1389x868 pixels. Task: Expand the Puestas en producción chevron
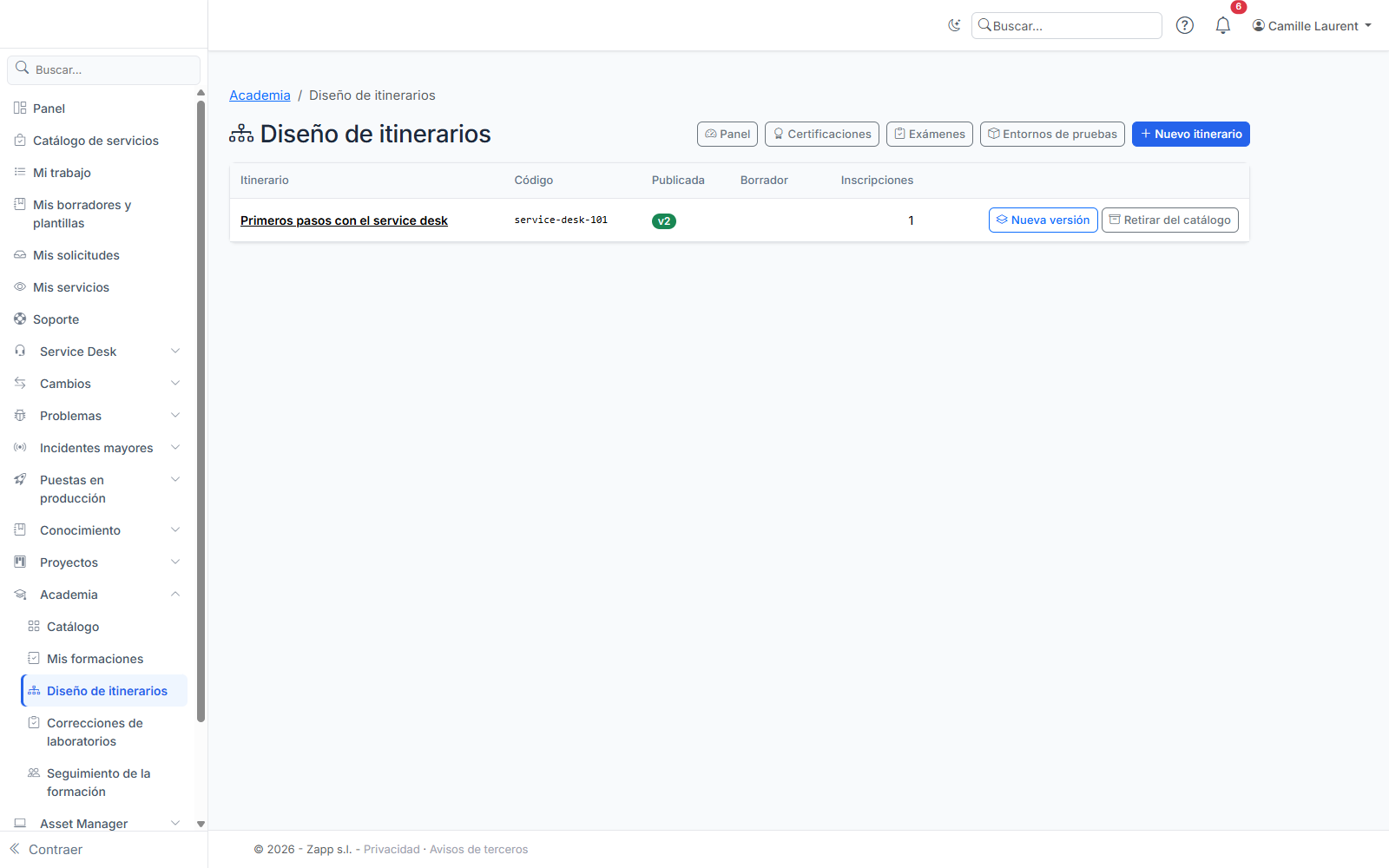pos(175,480)
